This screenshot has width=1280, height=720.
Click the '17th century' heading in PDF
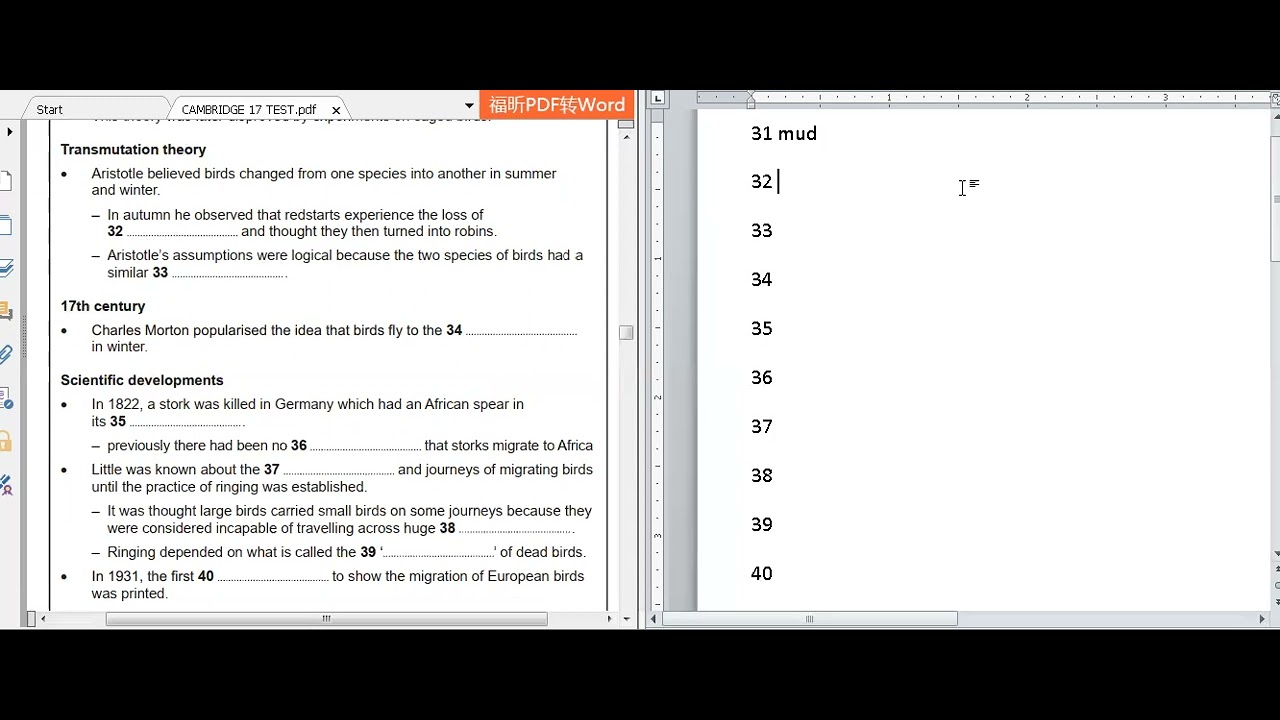coord(103,306)
